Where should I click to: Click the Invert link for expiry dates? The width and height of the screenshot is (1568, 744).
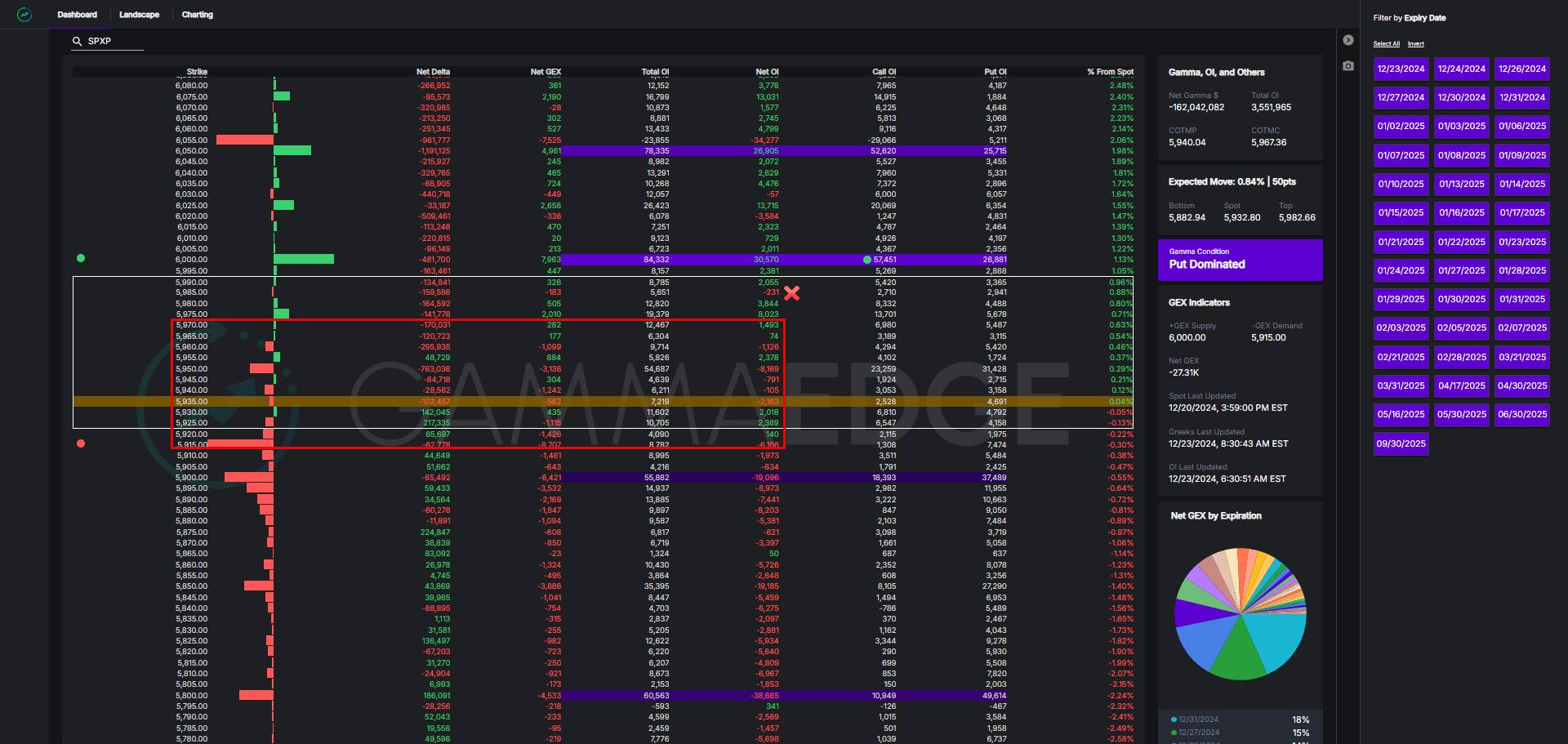pyautogui.click(x=1415, y=44)
